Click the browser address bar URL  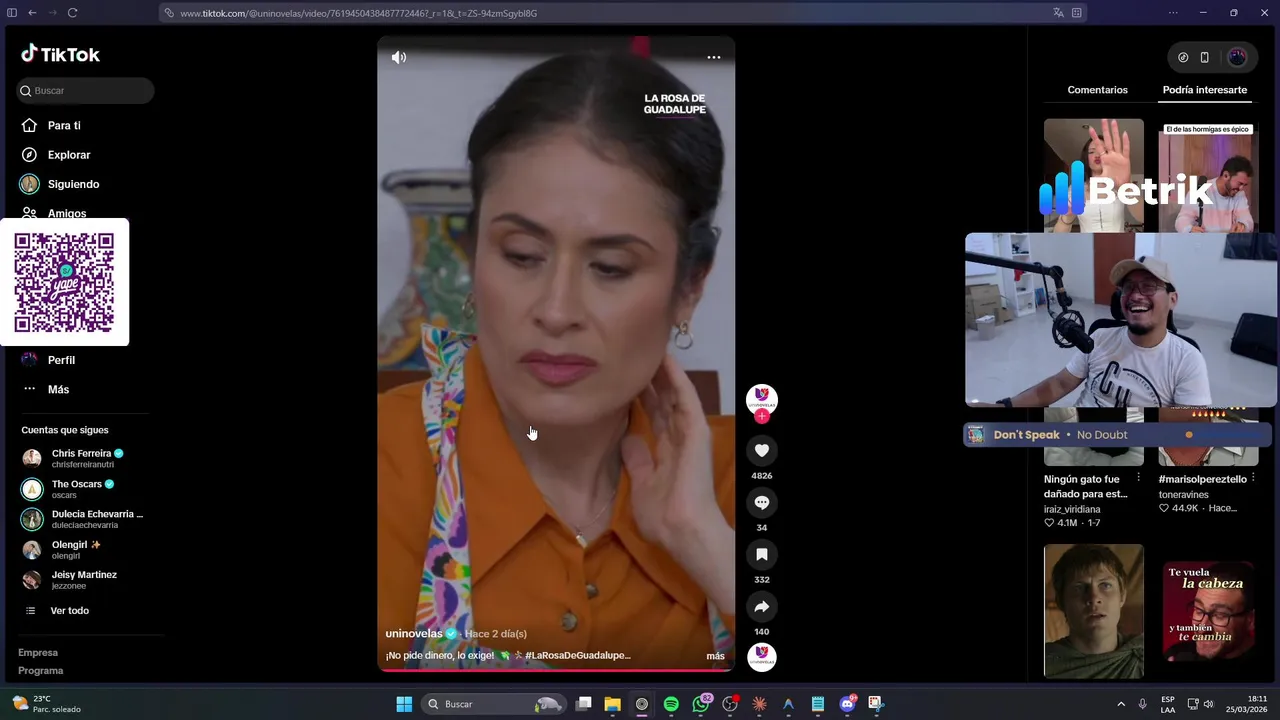359,13
